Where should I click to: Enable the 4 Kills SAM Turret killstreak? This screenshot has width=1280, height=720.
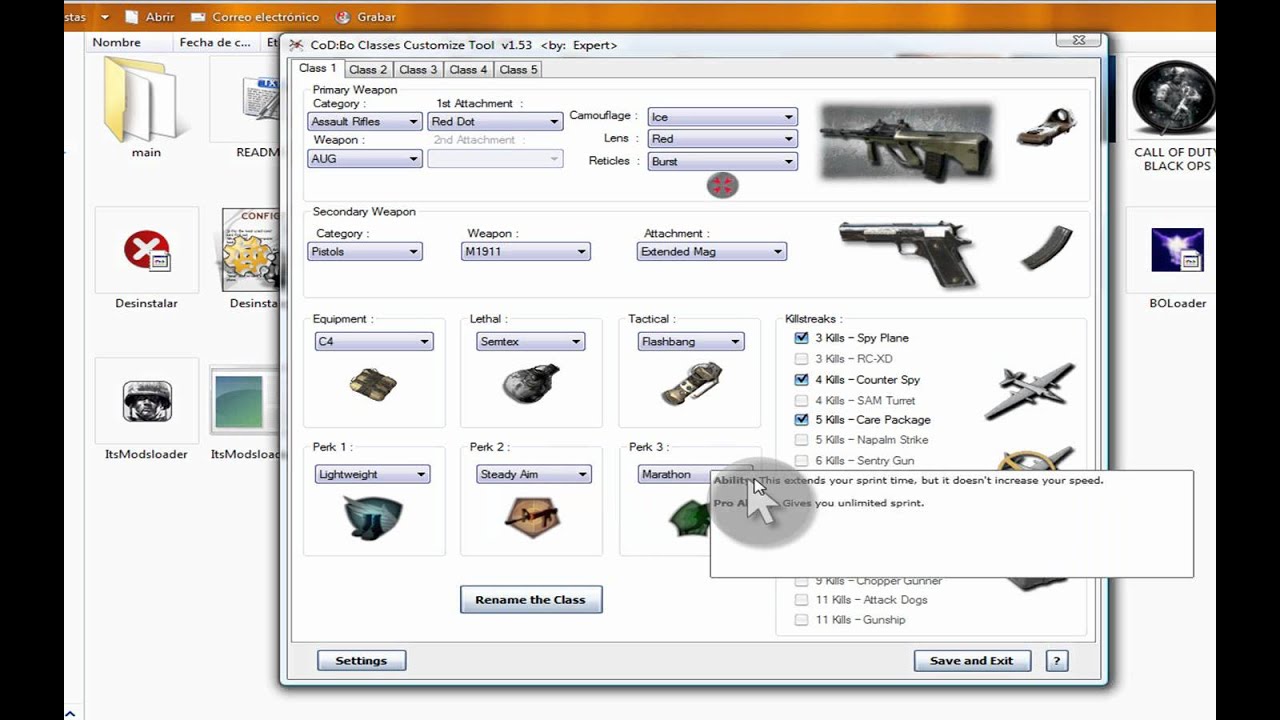[801, 400]
